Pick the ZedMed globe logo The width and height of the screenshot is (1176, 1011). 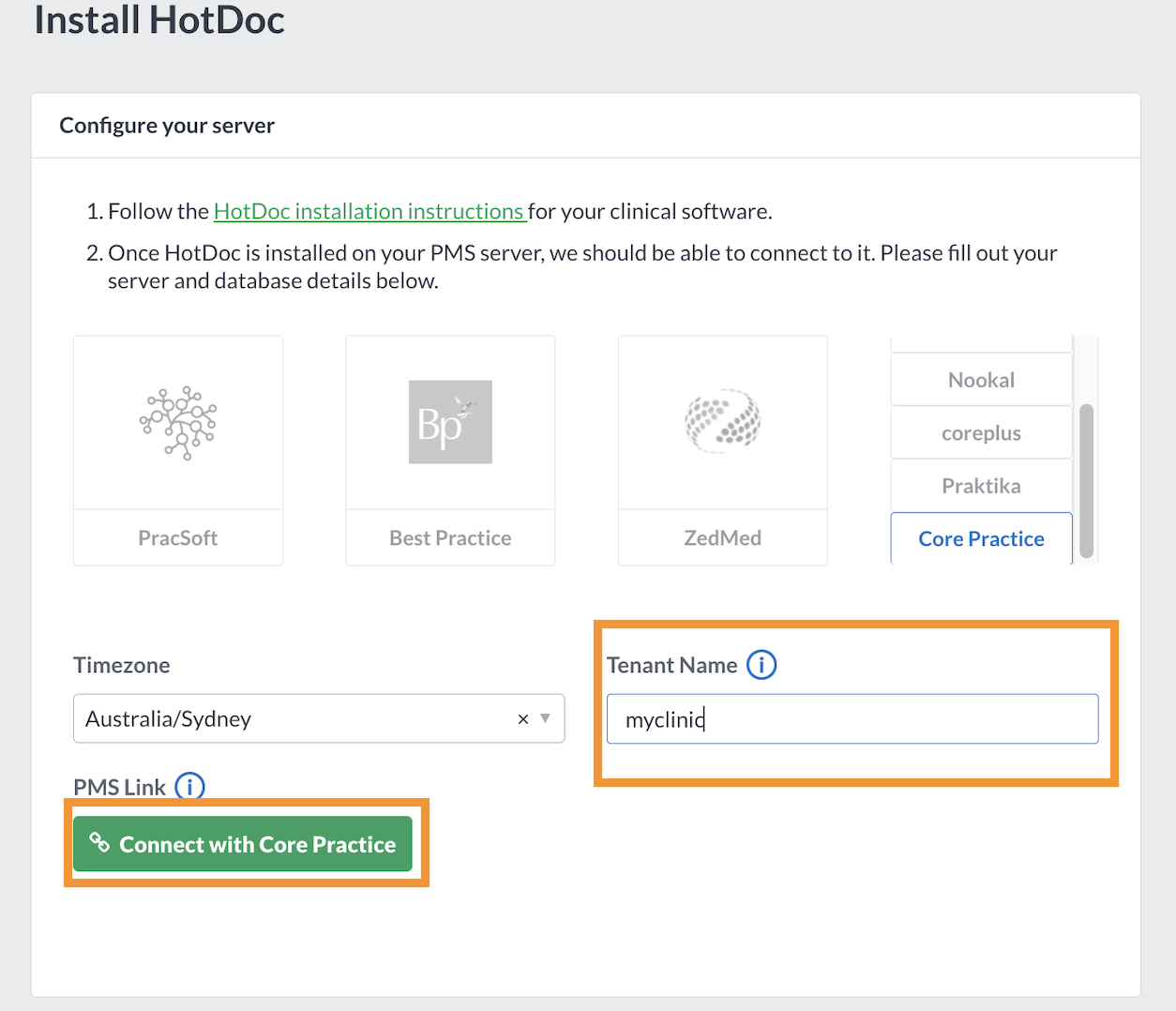(722, 421)
